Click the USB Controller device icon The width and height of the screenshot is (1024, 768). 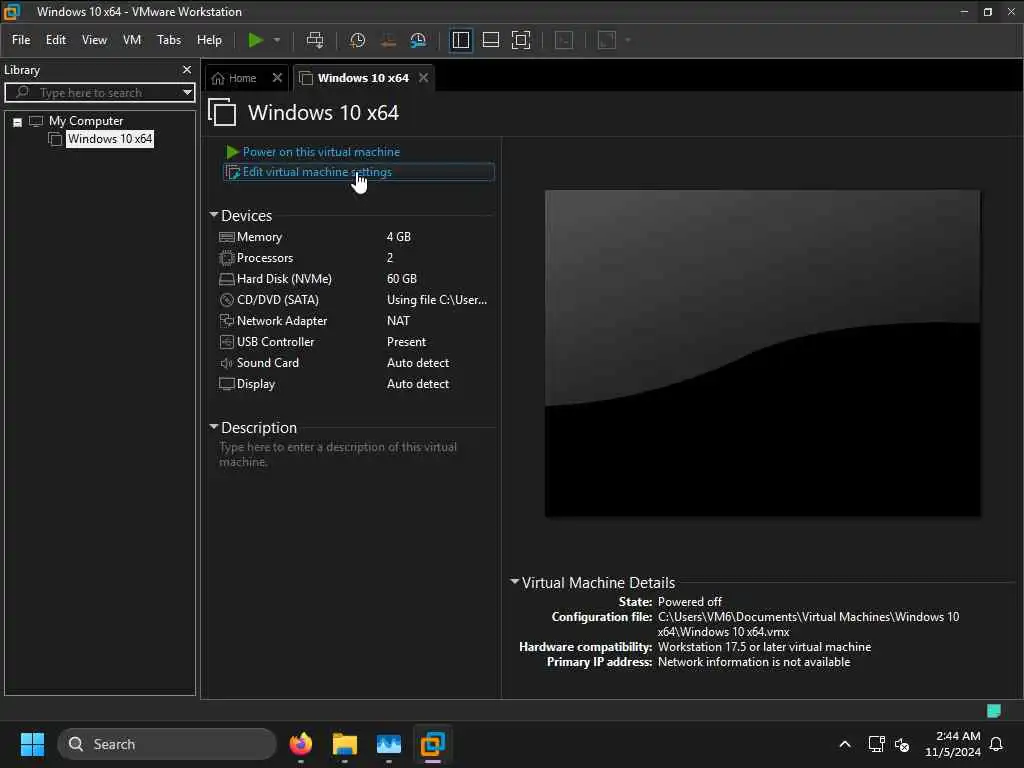click(227, 342)
